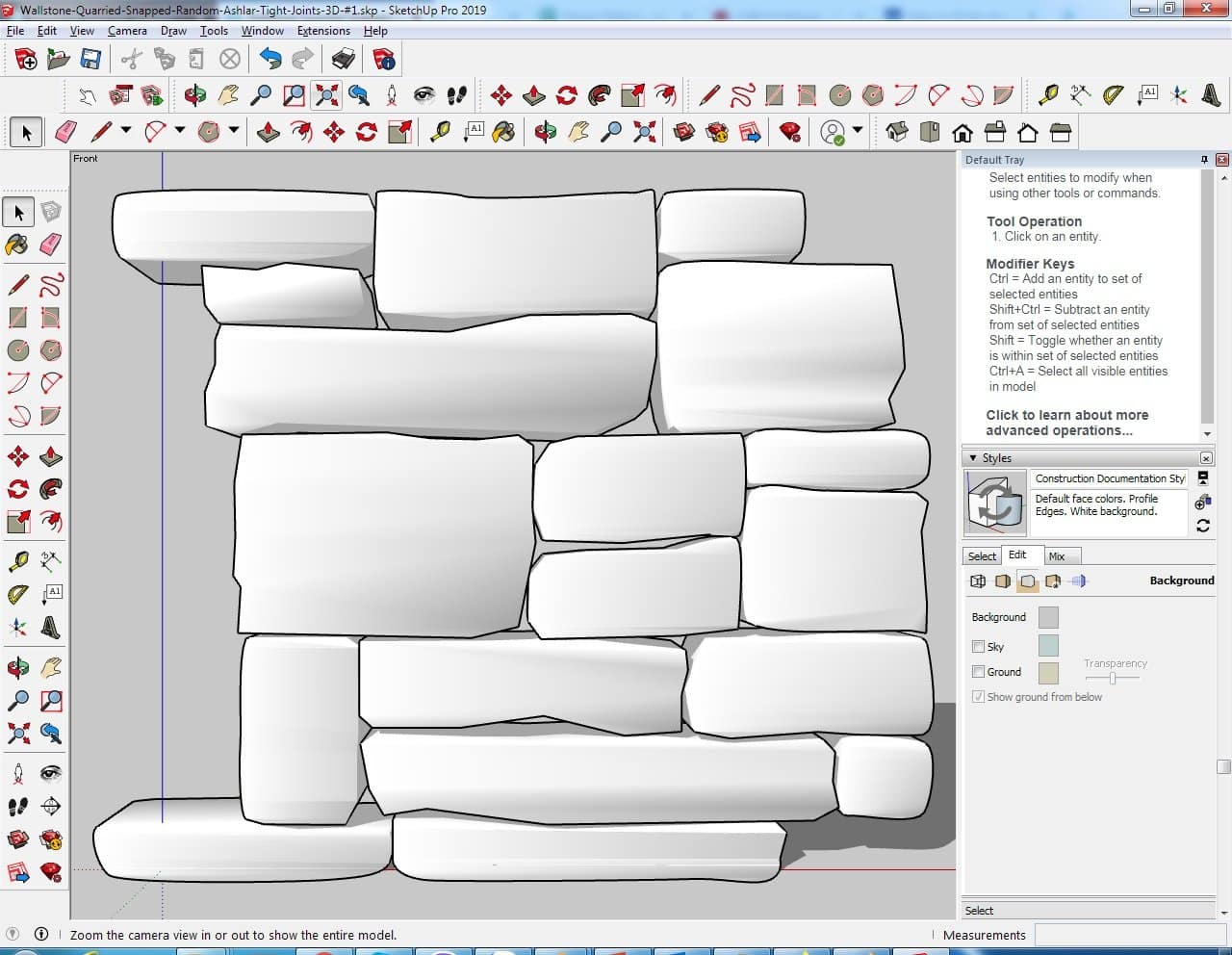Open dropdown arrow beside the pencil tool
The image size is (1232, 955).
(x=125, y=131)
